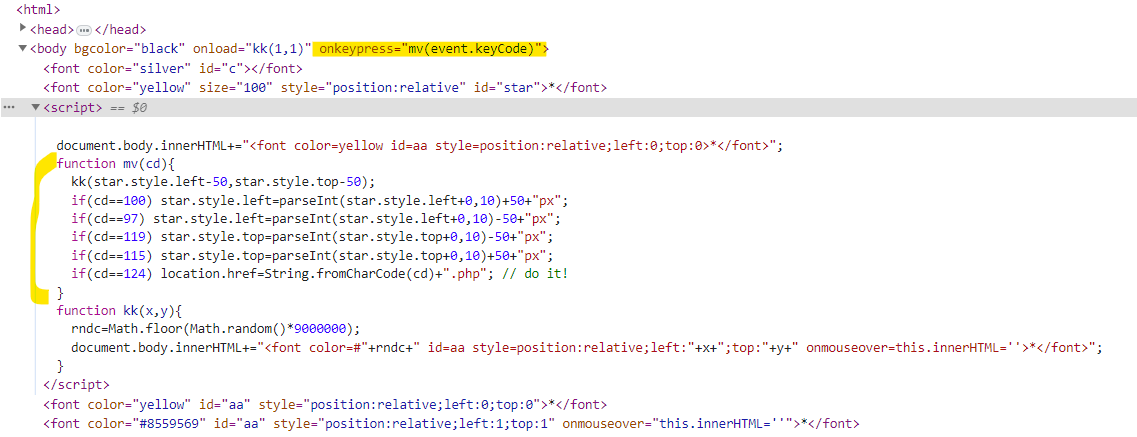Select the closing </script> tag
1137x437 pixels.
pyautogui.click(x=77, y=385)
